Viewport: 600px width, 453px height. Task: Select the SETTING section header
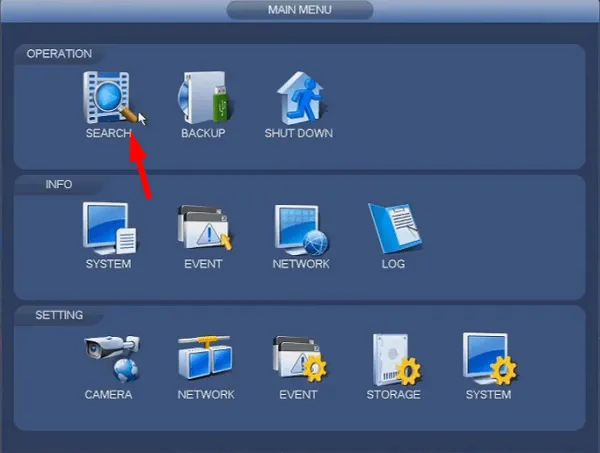tap(59, 315)
